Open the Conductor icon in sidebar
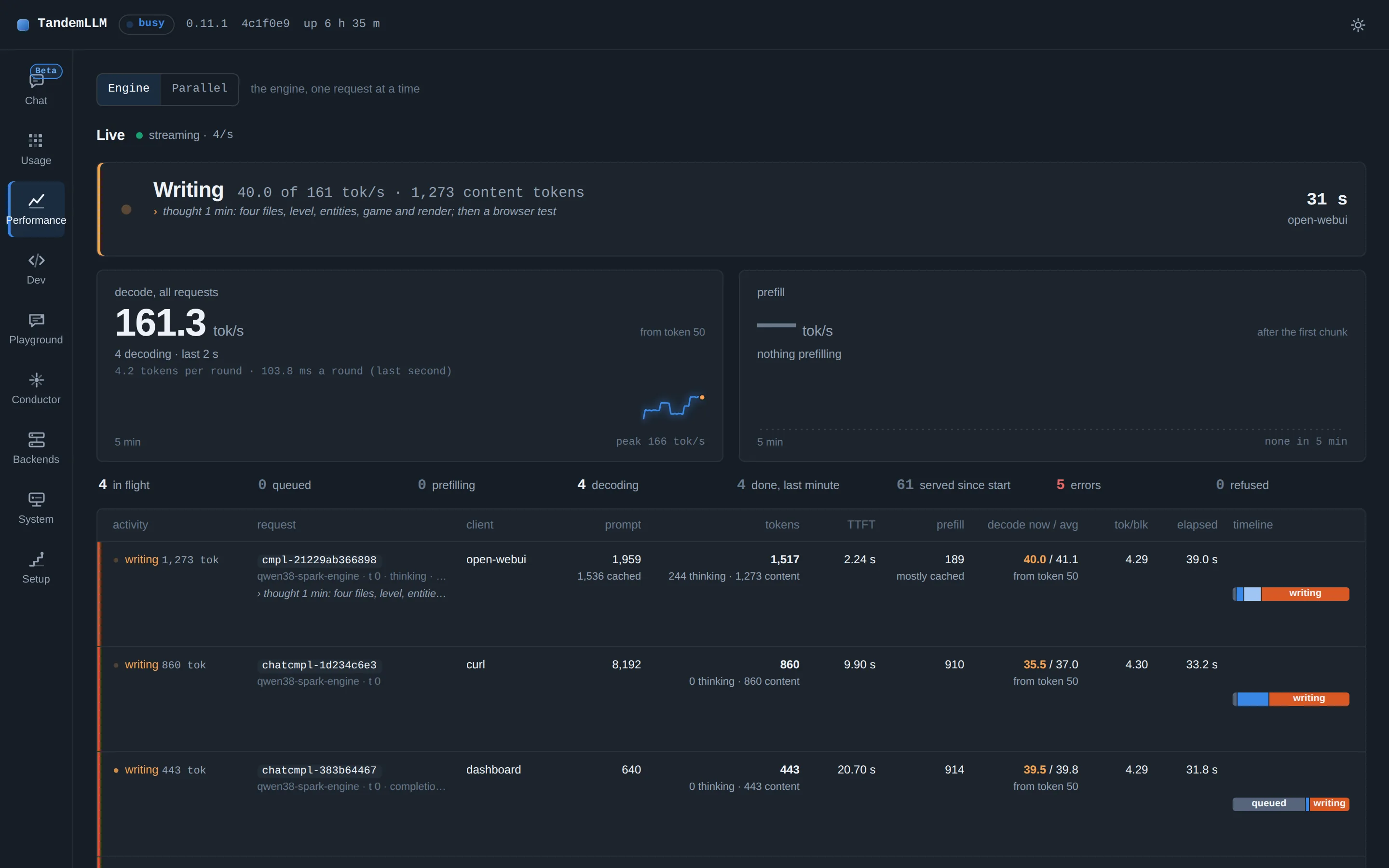1389x868 pixels. click(x=36, y=380)
